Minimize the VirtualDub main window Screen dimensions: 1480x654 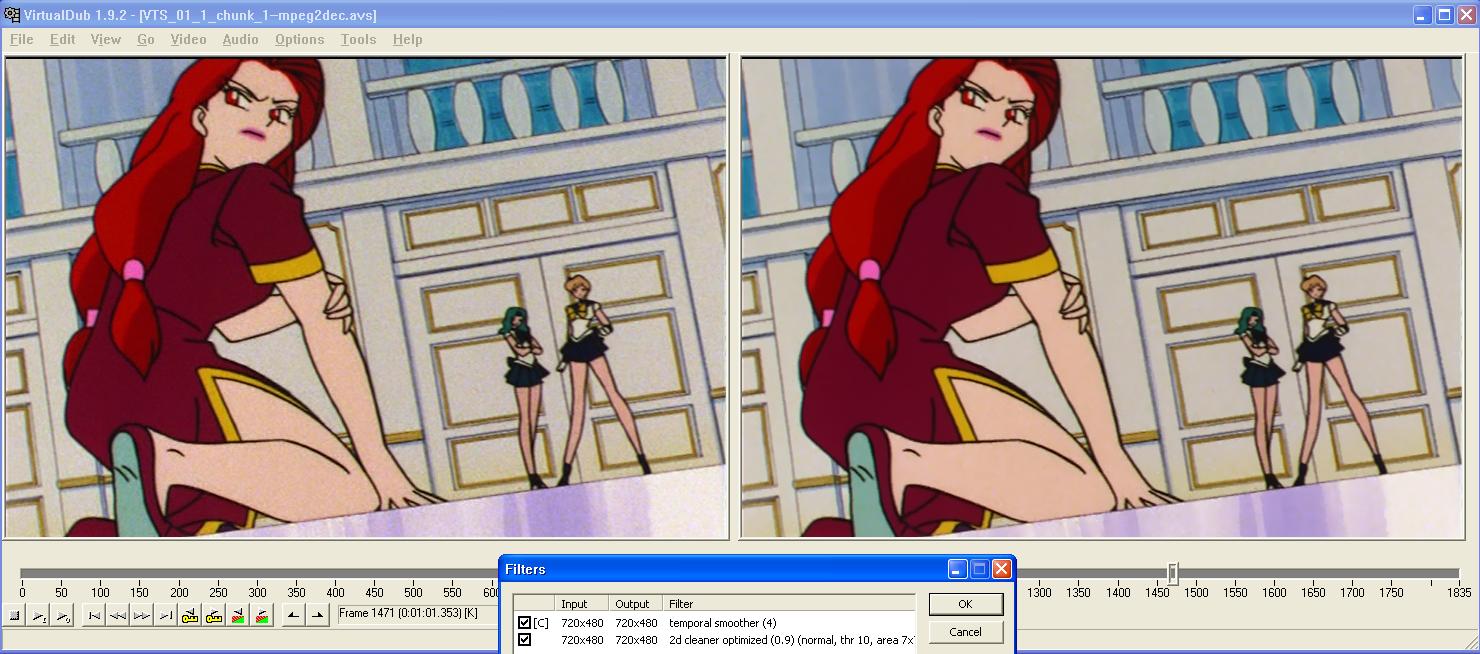pyautogui.click(x=1422, y=15)
